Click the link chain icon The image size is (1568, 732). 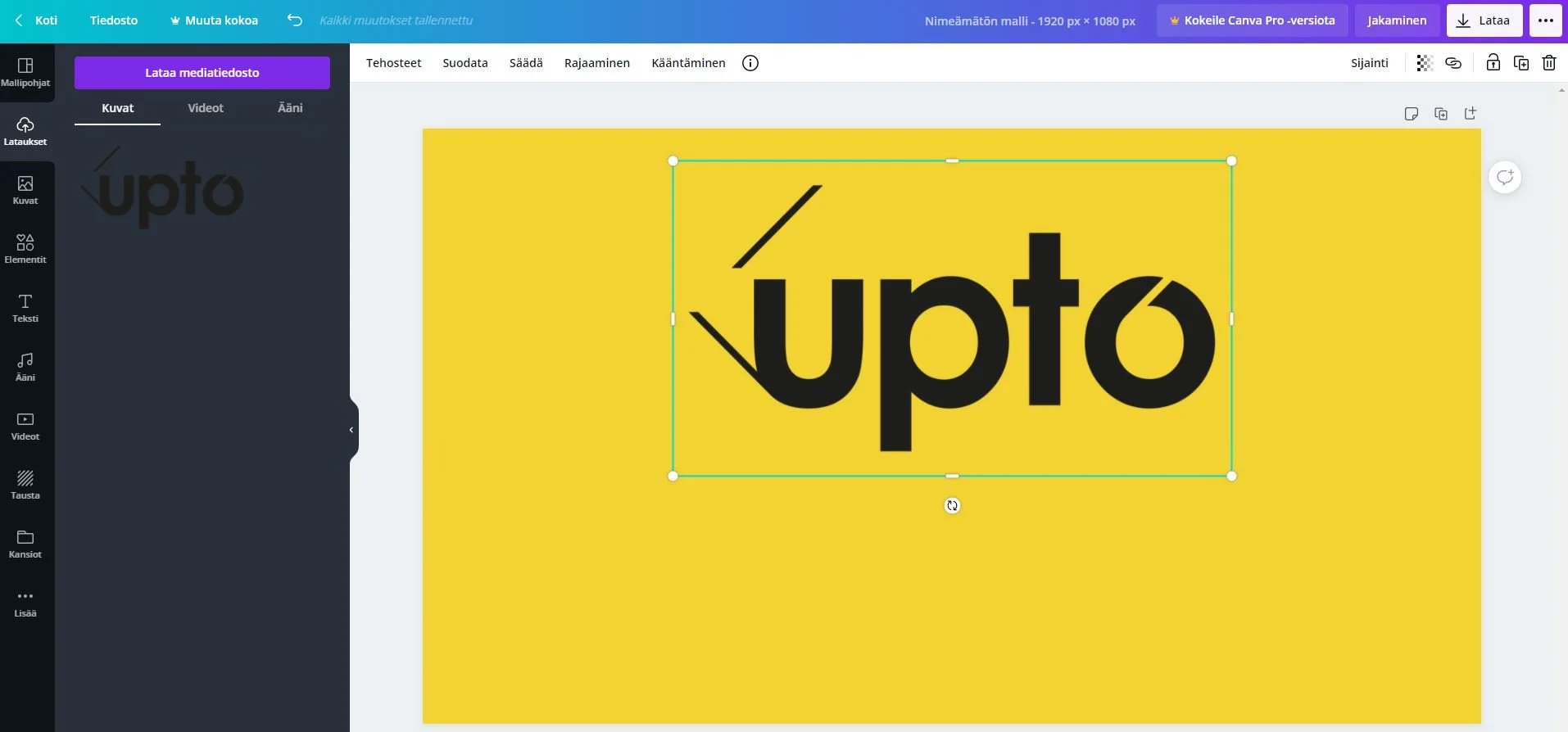click(1453, 63)
